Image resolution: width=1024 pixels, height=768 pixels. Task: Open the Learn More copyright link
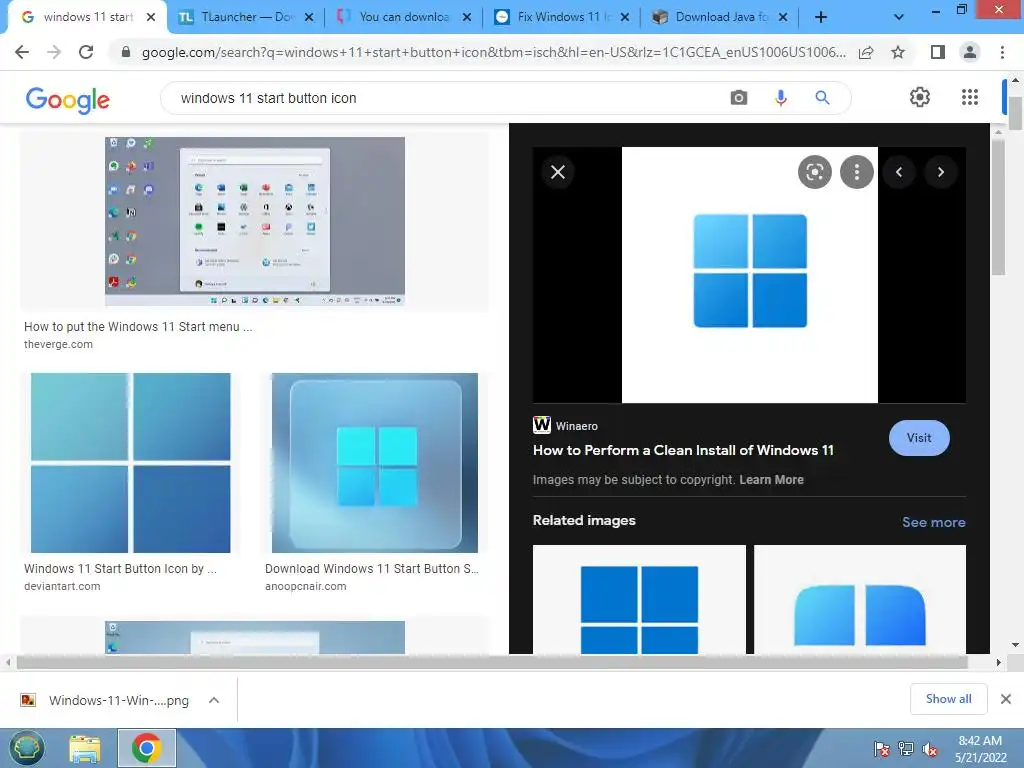click(x=771, y=479)
